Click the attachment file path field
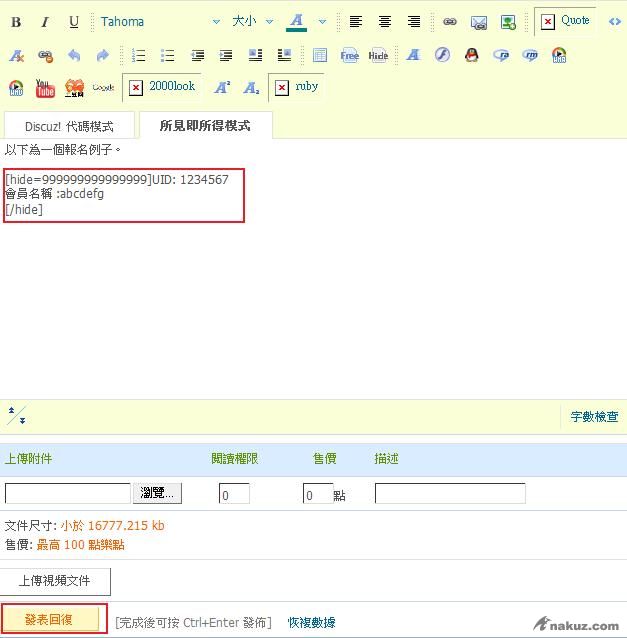 [x=68, y=494]
